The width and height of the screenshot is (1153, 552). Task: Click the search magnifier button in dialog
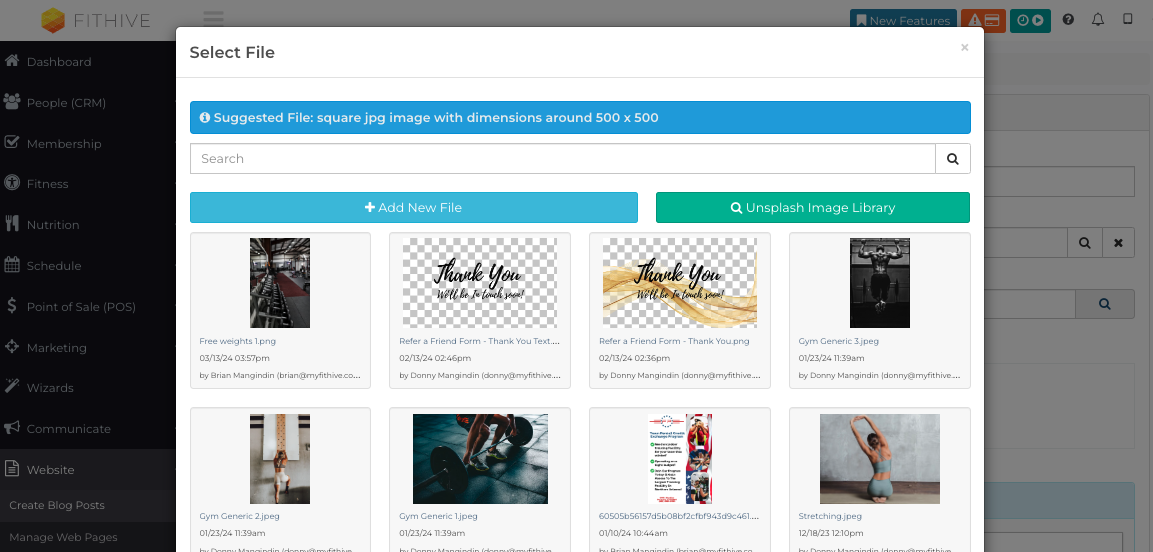952,159
